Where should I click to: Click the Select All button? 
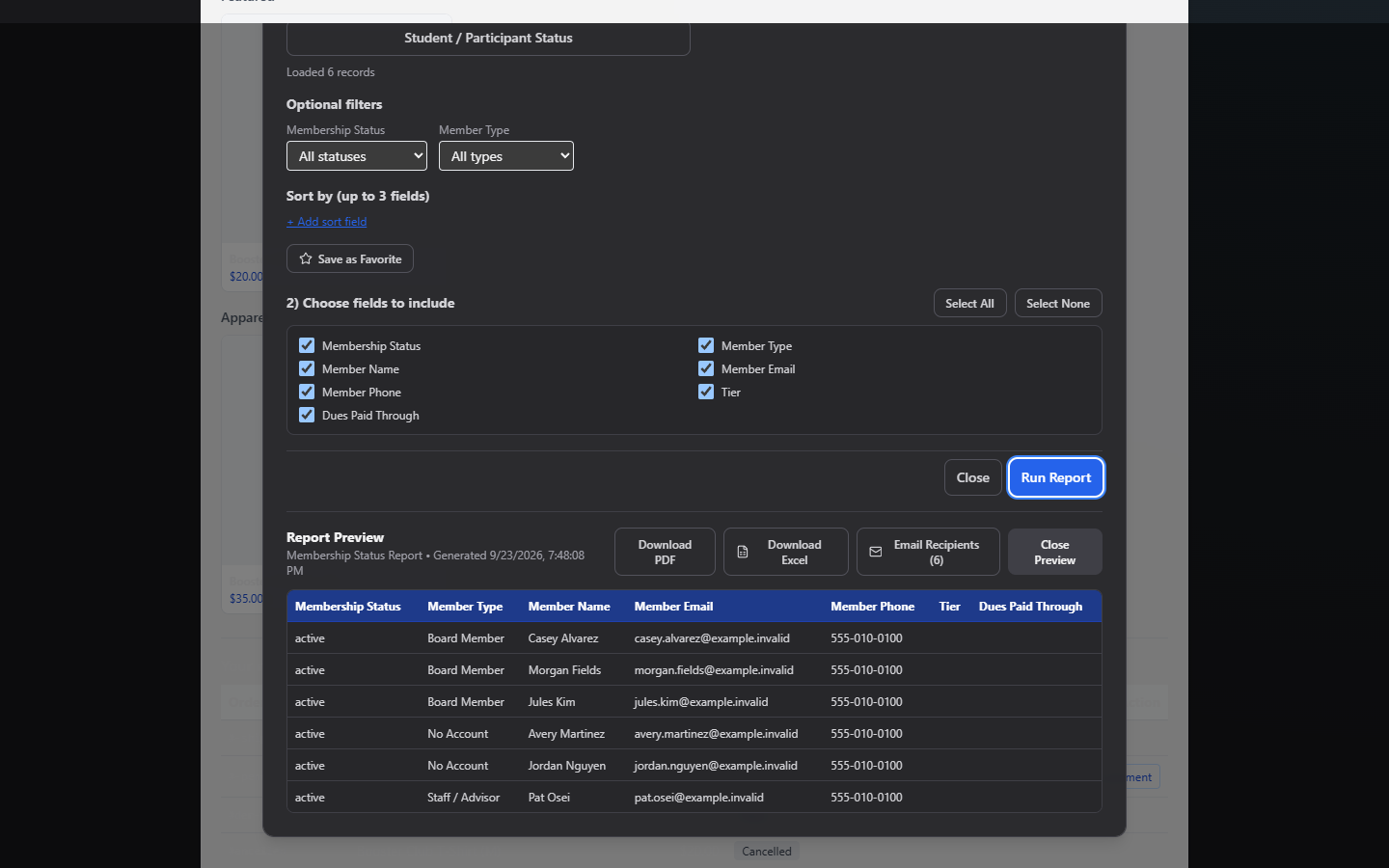[x=970, y=303]
